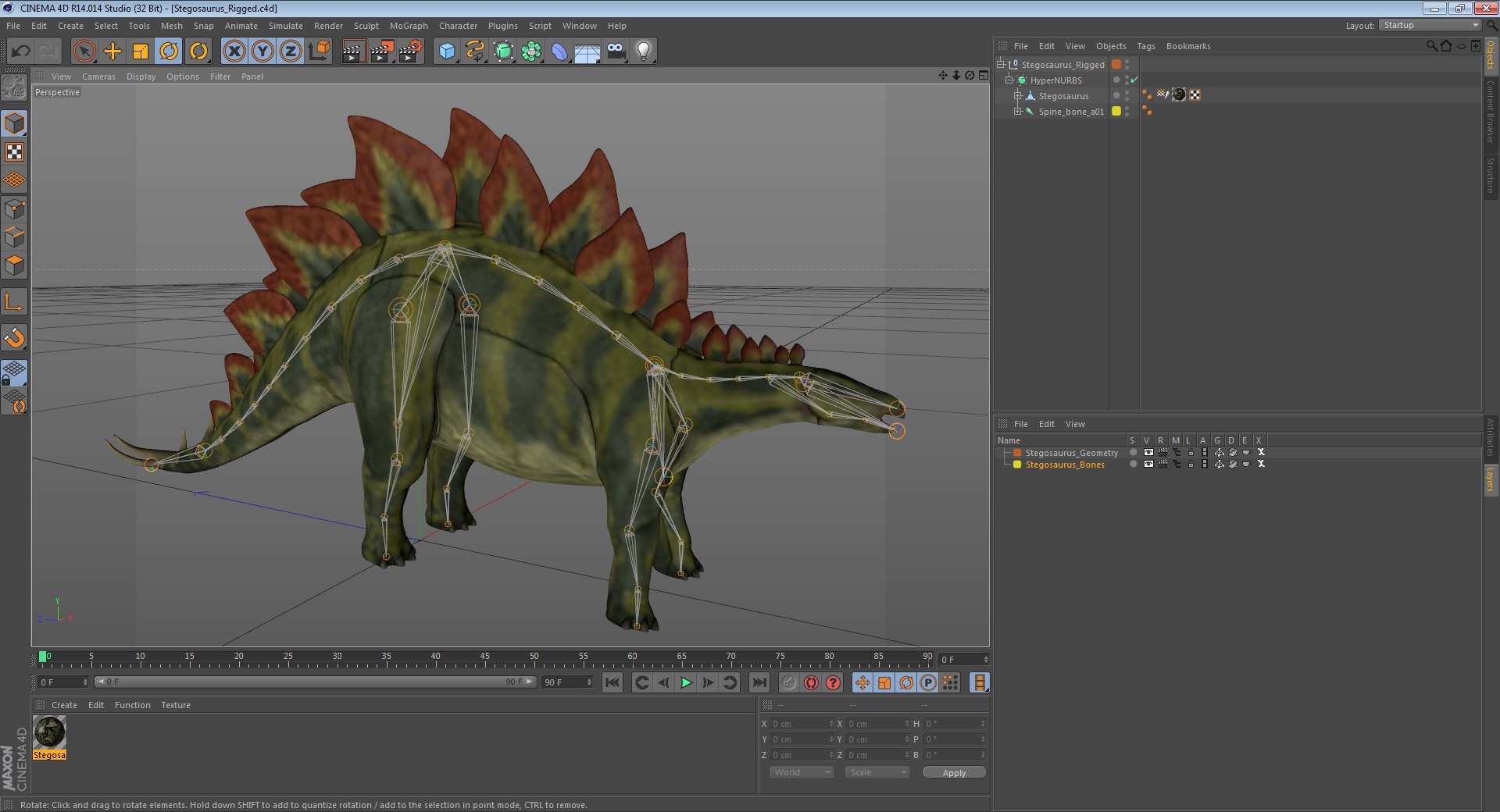Click the Undo arrow icon
Viewport: 1500px width, 812px height.
pos(20,52)
